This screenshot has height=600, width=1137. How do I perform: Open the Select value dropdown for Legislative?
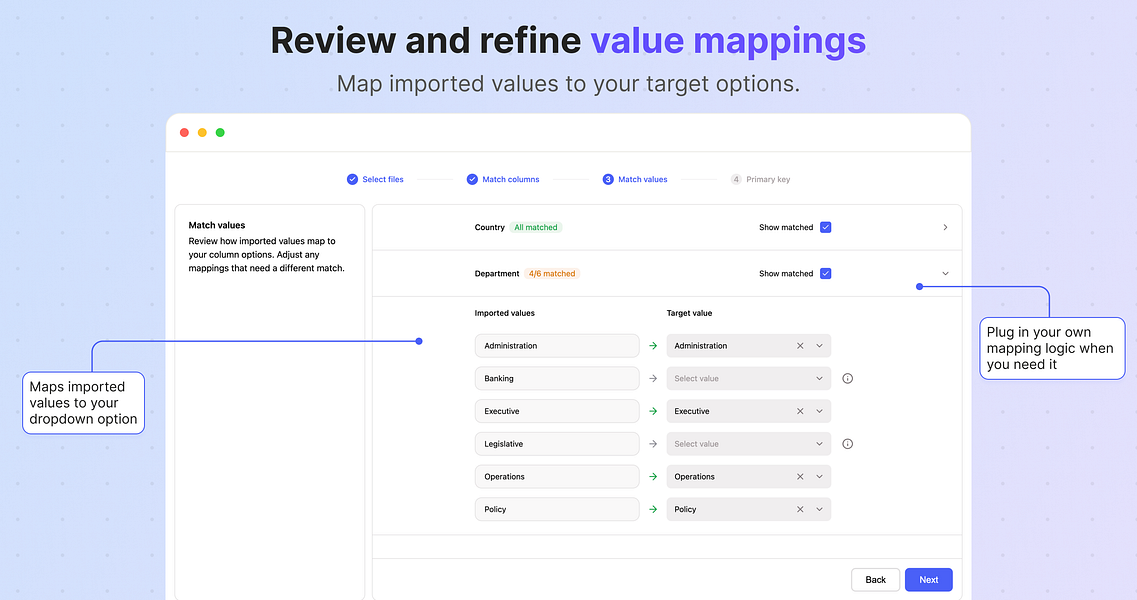[748, 444]
